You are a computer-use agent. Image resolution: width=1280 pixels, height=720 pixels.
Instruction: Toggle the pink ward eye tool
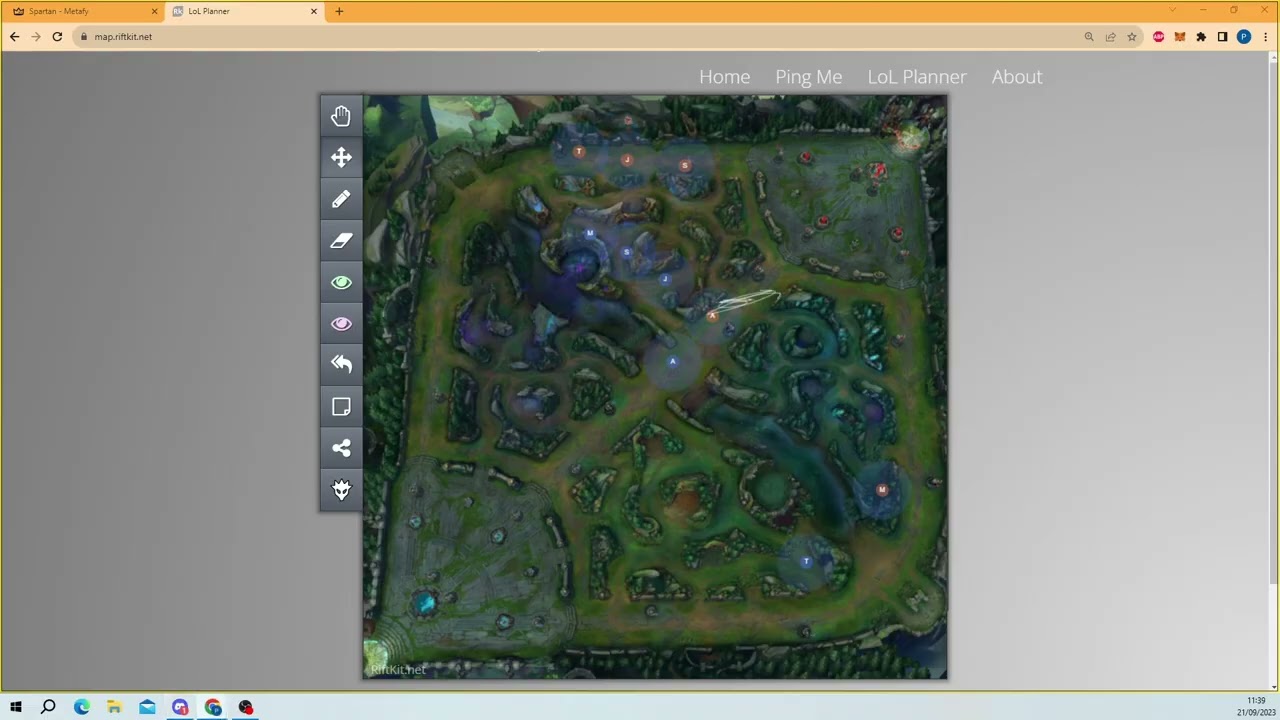click(x=341, y=323)
